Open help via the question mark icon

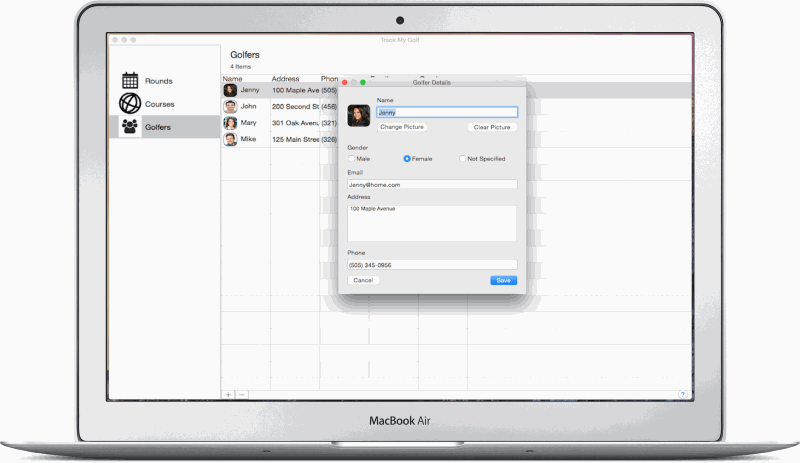click(683, 395)
